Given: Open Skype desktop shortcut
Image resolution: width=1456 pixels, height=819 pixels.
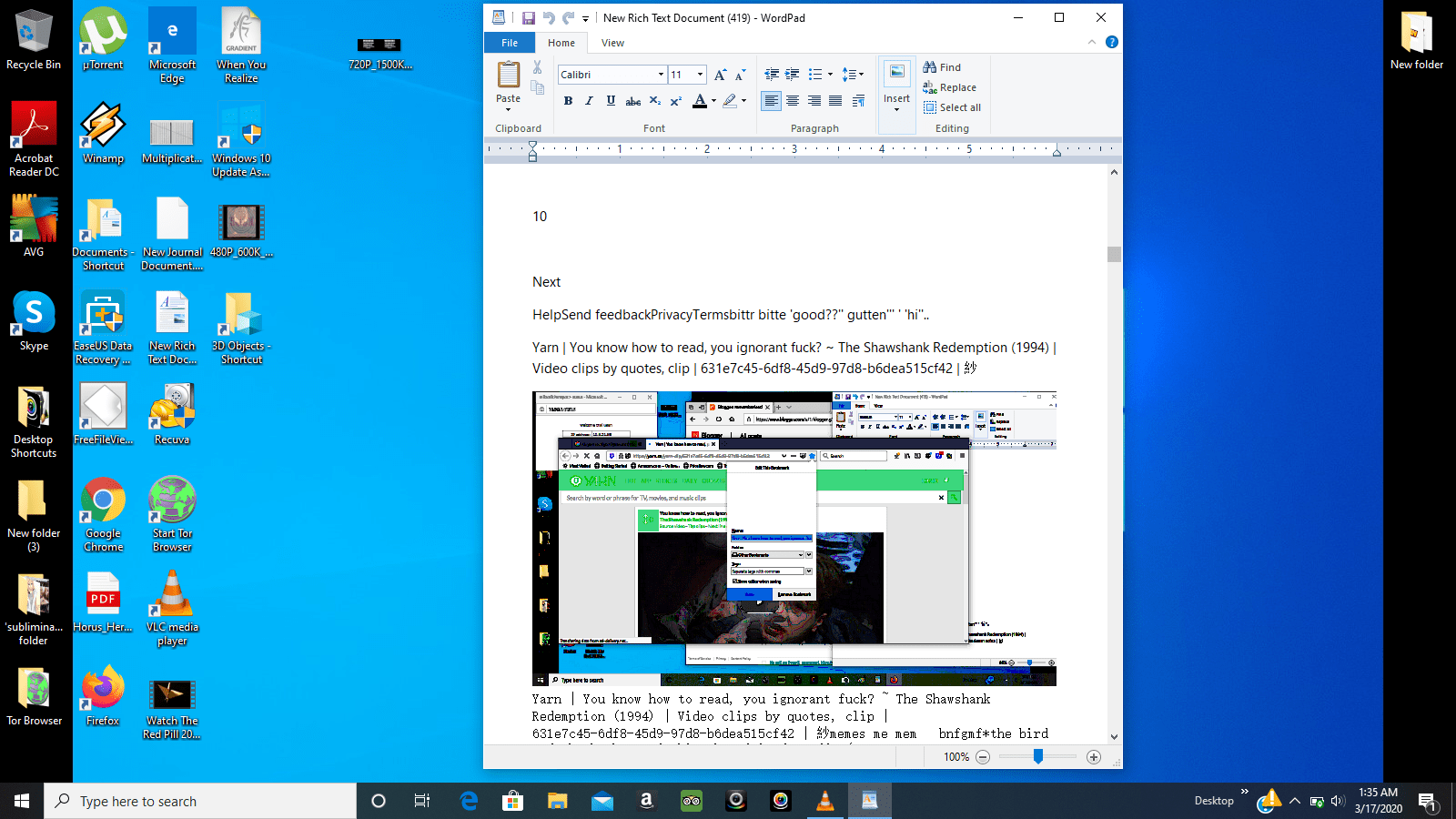Looking at the screenshot, I should click(34, 321).
